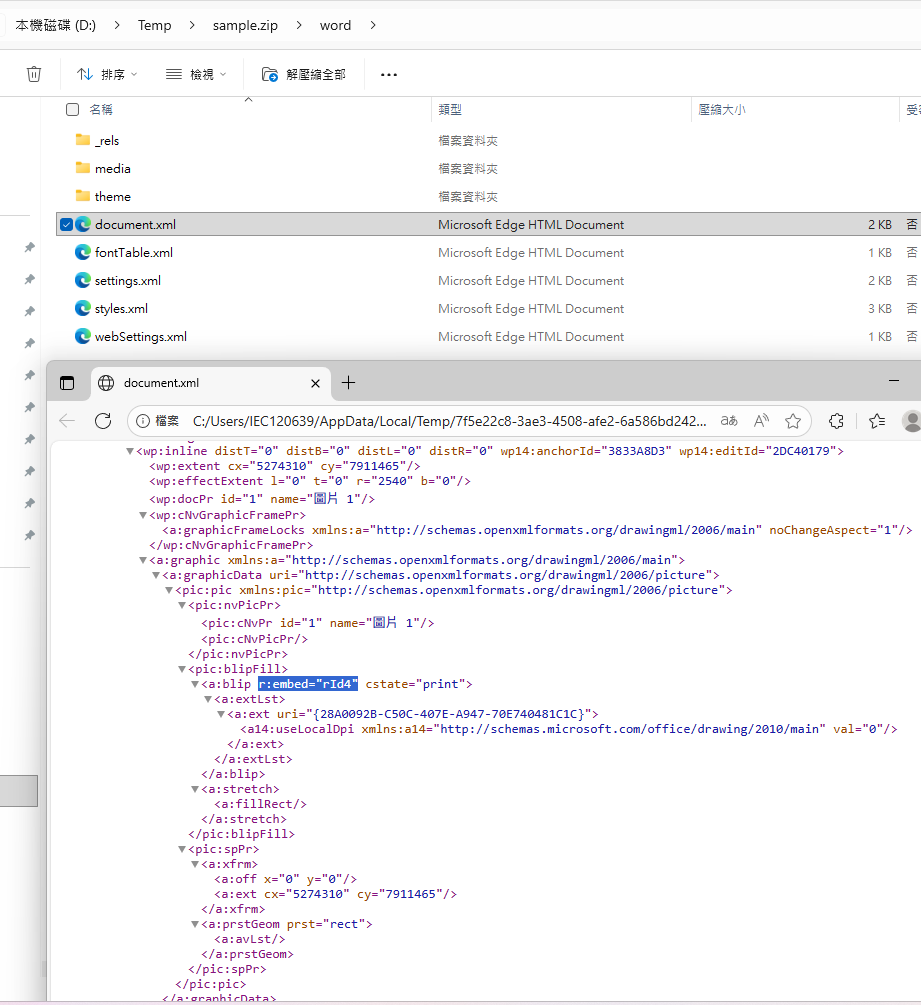Click the Edge profile avatar icon
The image size is (921, 1005).
pyautogui.click(x=910, y=421)
